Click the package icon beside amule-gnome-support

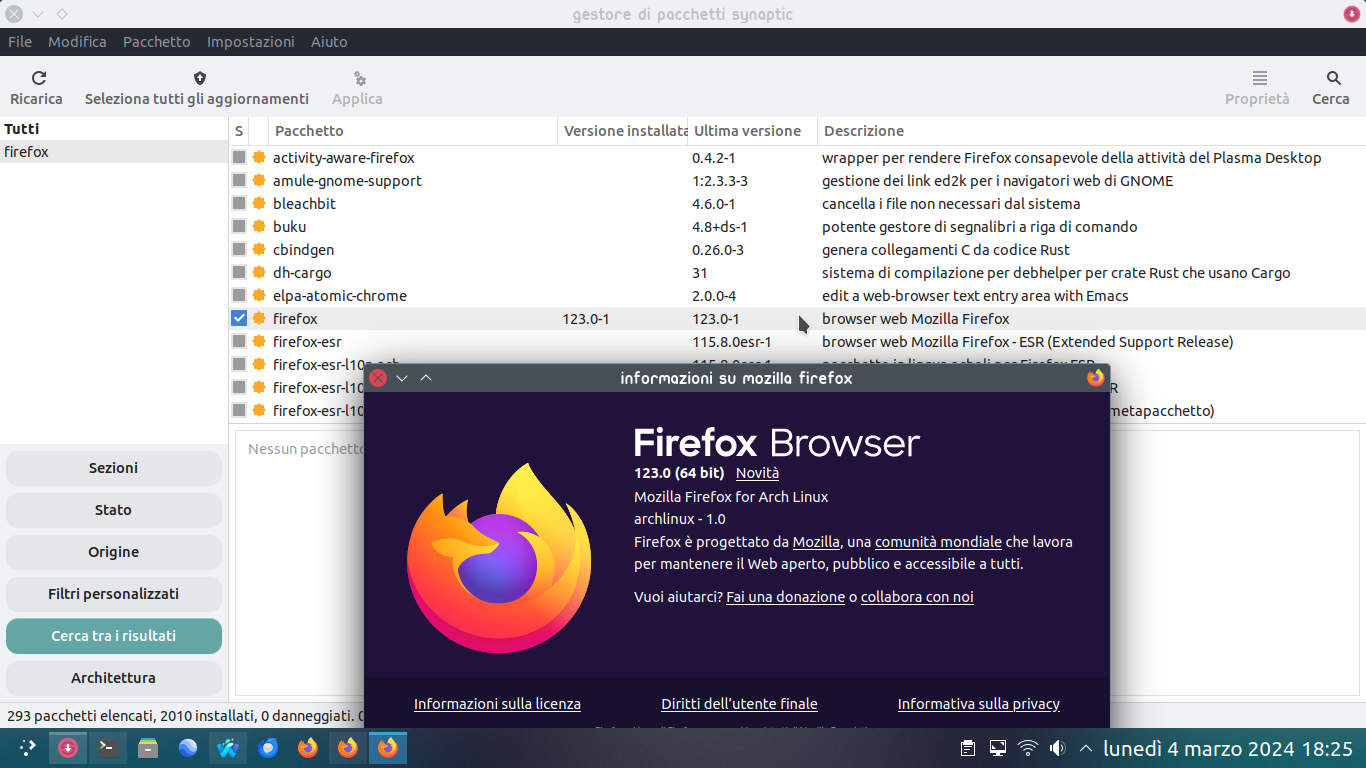click(259, 181)
